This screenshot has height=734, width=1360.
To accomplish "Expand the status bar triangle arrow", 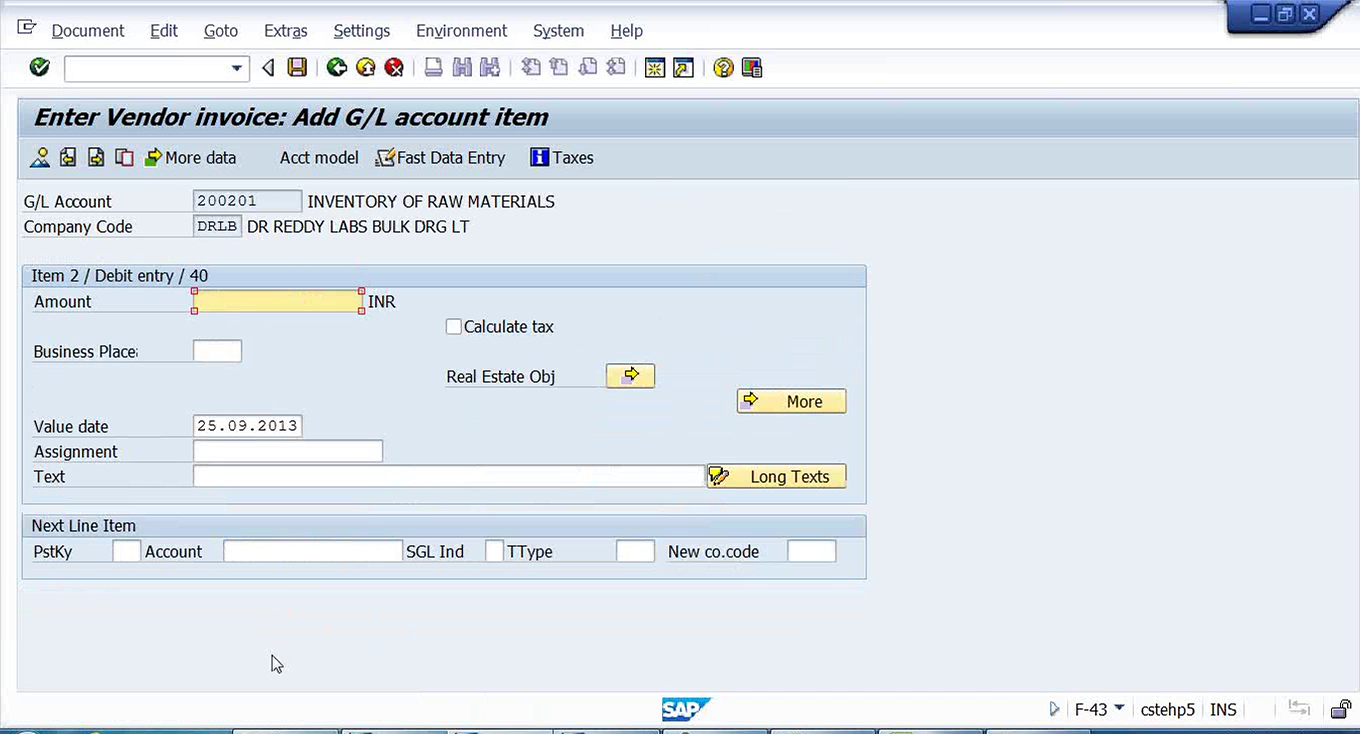I will [x=1054, y=709].
